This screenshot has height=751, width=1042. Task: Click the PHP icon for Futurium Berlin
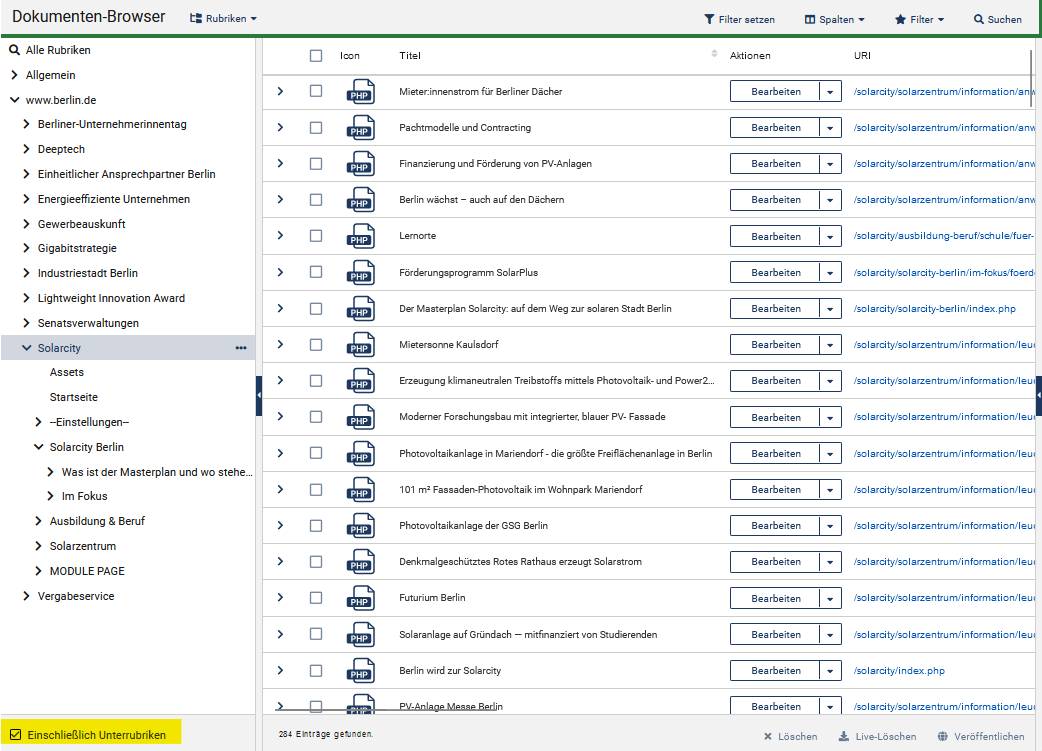tap(360, 598)
